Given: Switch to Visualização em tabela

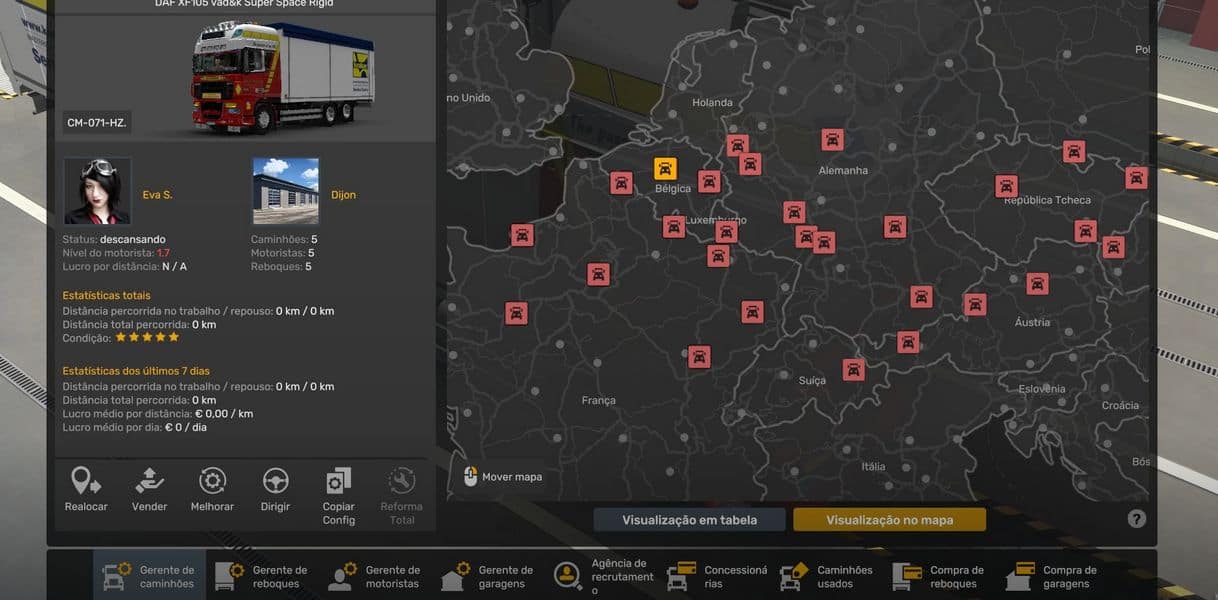Looking at the screenshot, I should [x=689, y=520].
